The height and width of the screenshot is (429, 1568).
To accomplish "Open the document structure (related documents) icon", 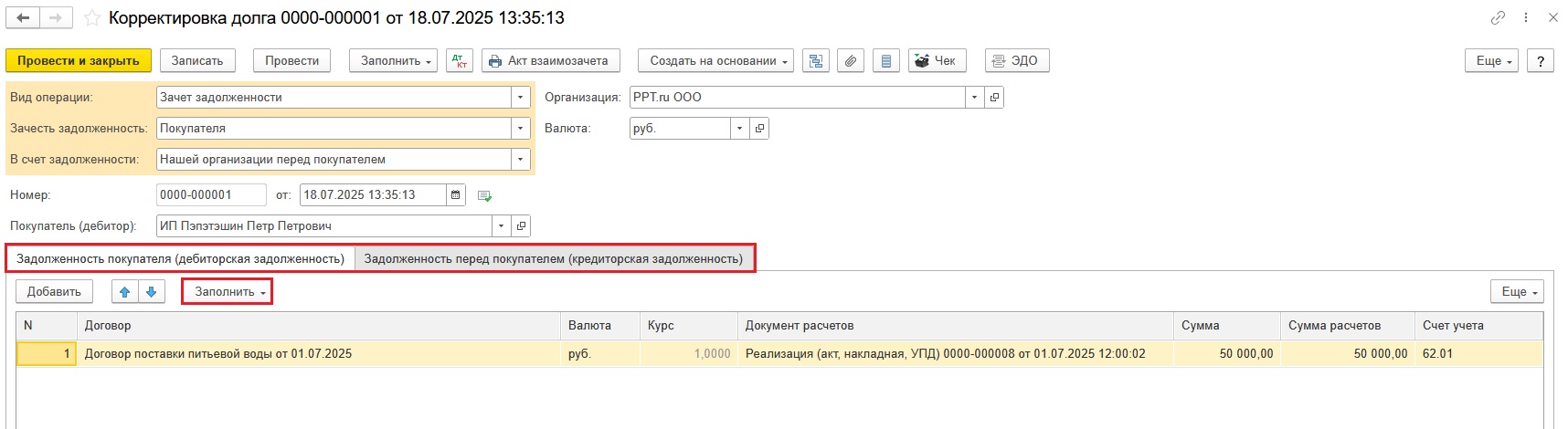I will 815,61.
